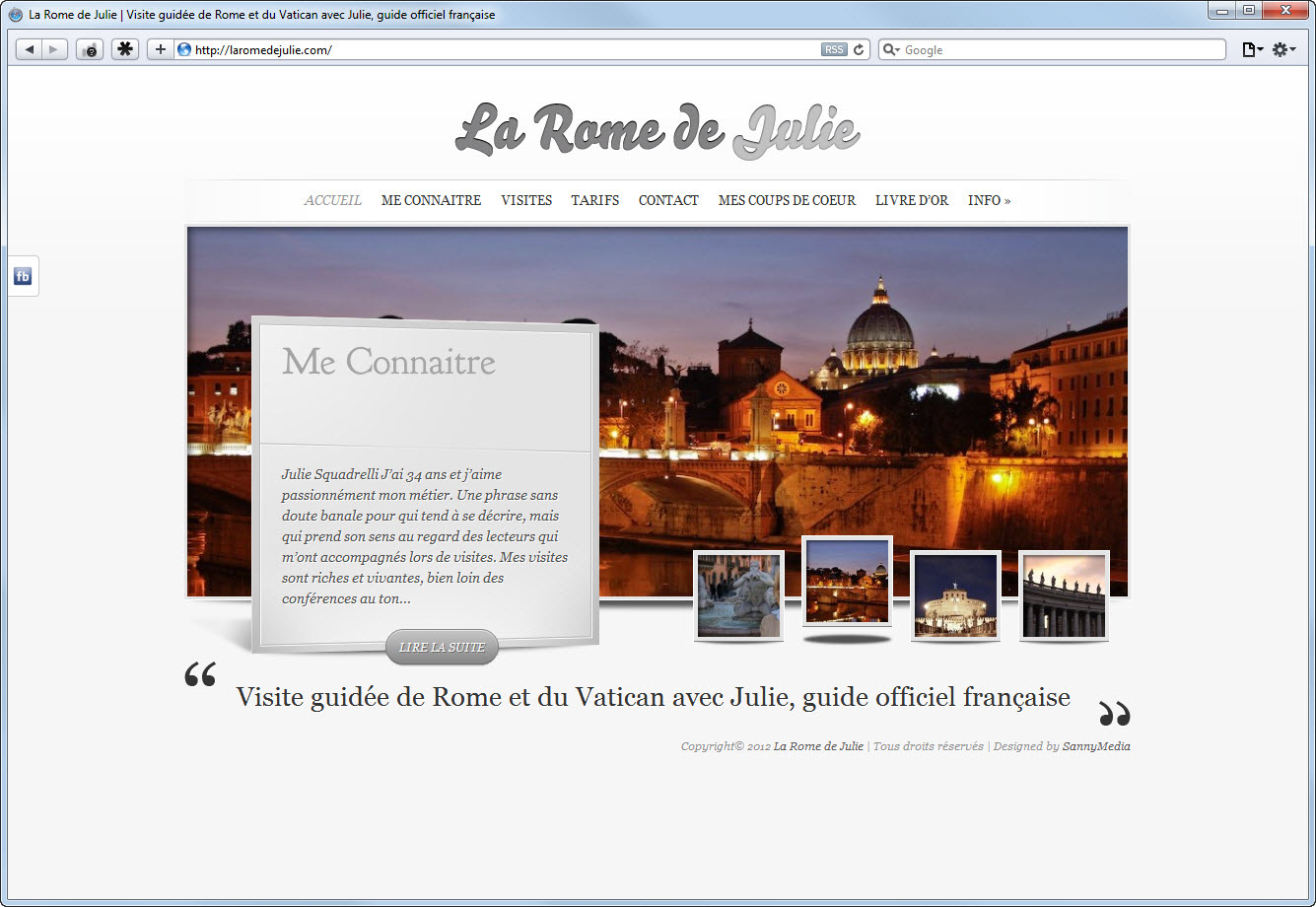This screenshot has height=907, width=1316.
Task: Open the LIVRE D'OR menu item
Action: tap(912, 200)
